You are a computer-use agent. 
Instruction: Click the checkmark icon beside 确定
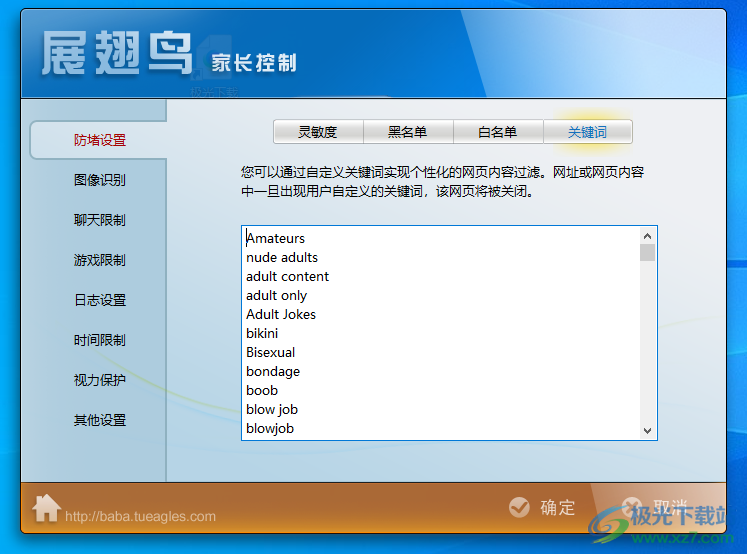pos(518,507)
